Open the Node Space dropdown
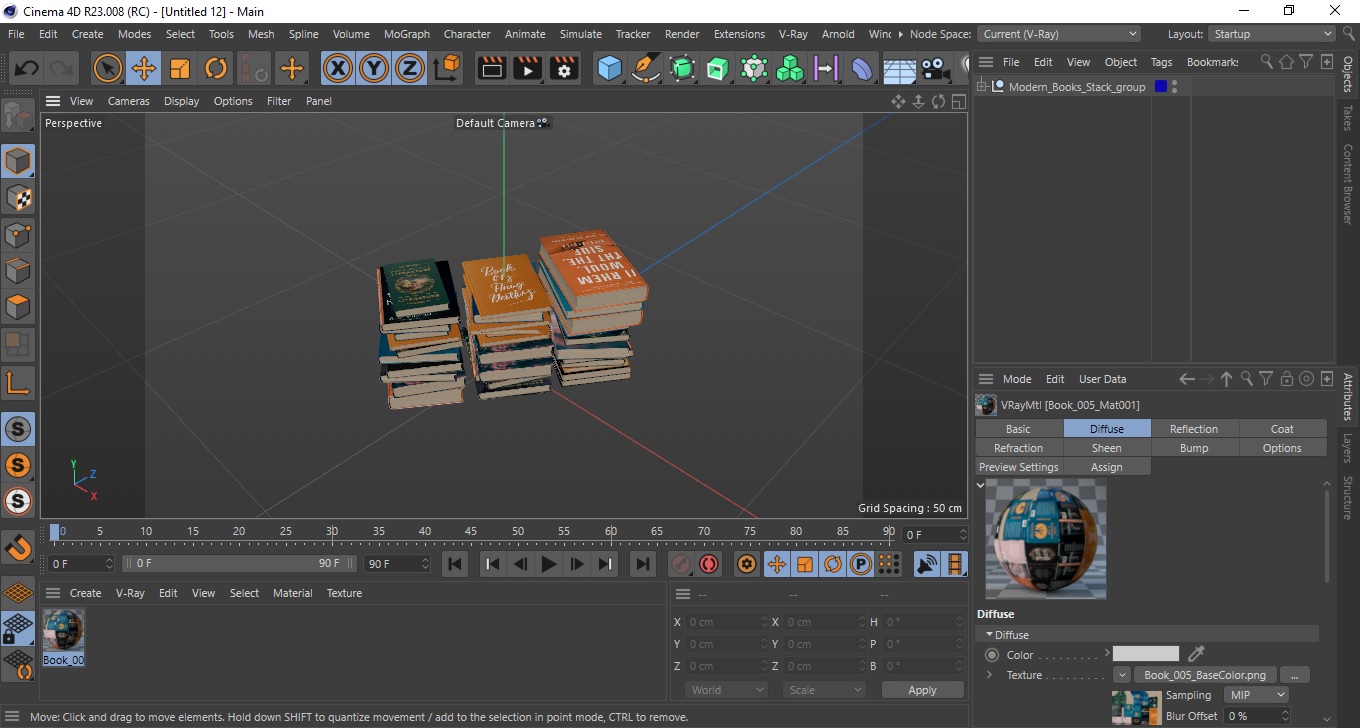The image size is (1360, 728). point(1058,34)
